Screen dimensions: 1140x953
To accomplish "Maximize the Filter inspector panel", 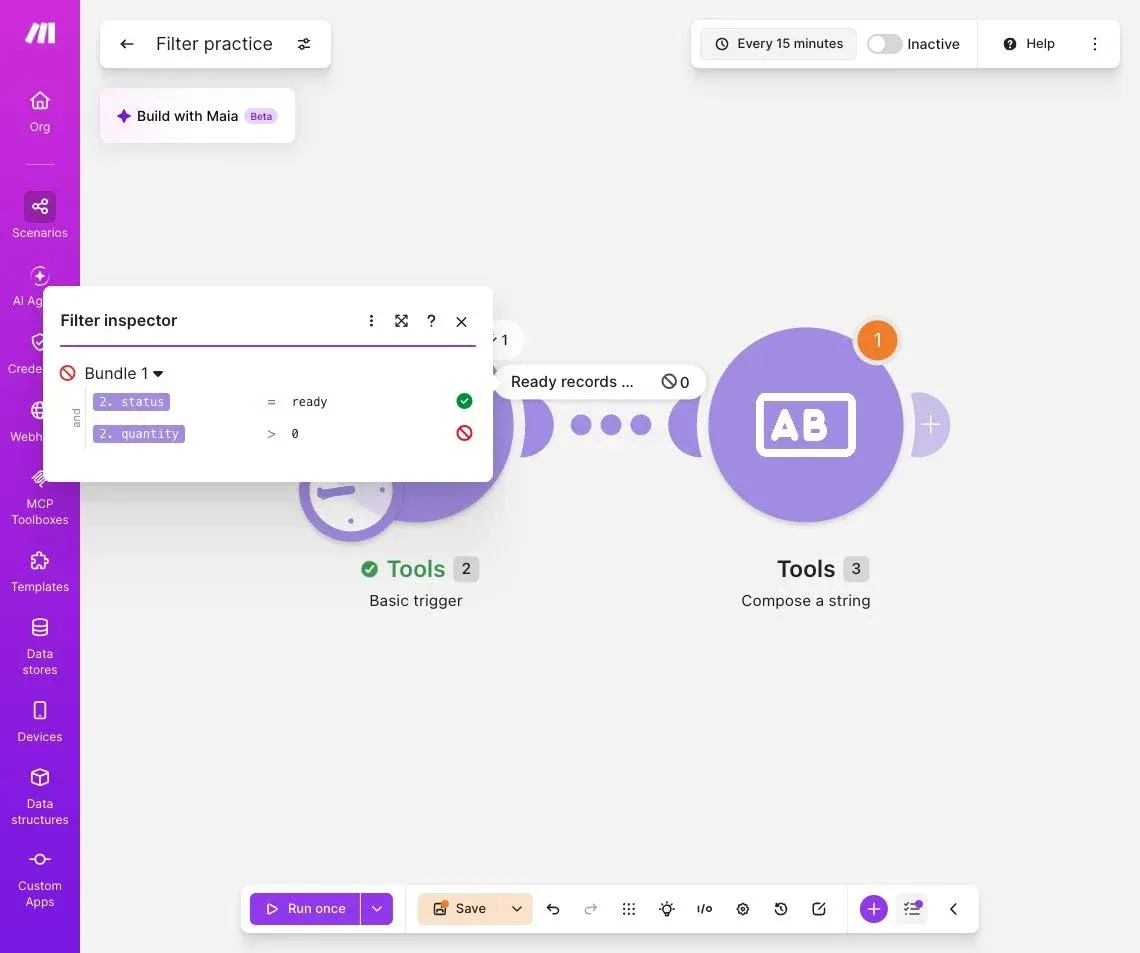I will click(401, 321).
